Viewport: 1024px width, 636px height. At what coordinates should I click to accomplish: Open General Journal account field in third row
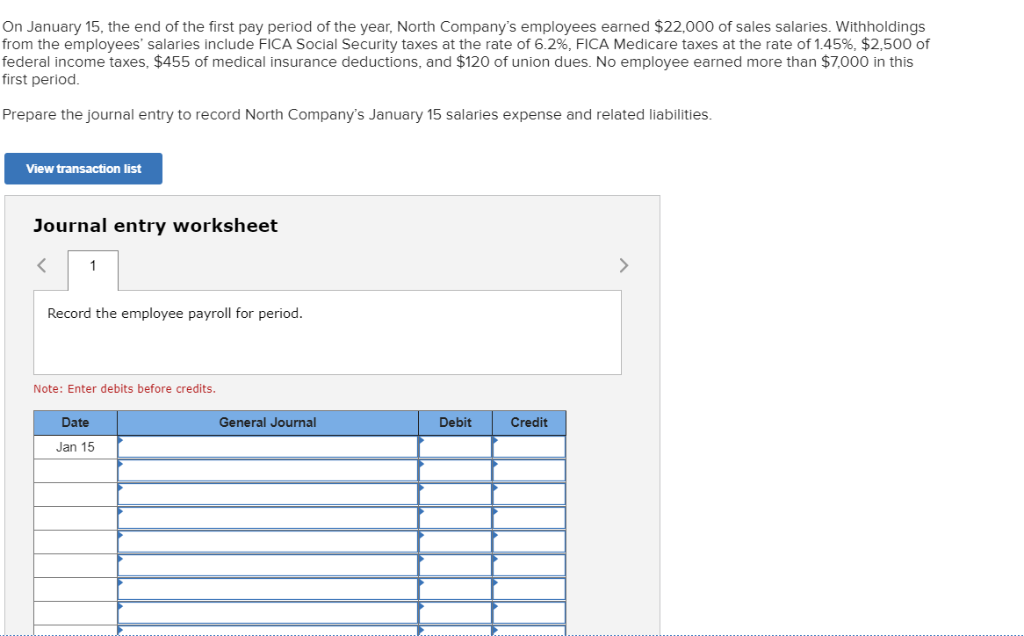(x=268, y=494)
